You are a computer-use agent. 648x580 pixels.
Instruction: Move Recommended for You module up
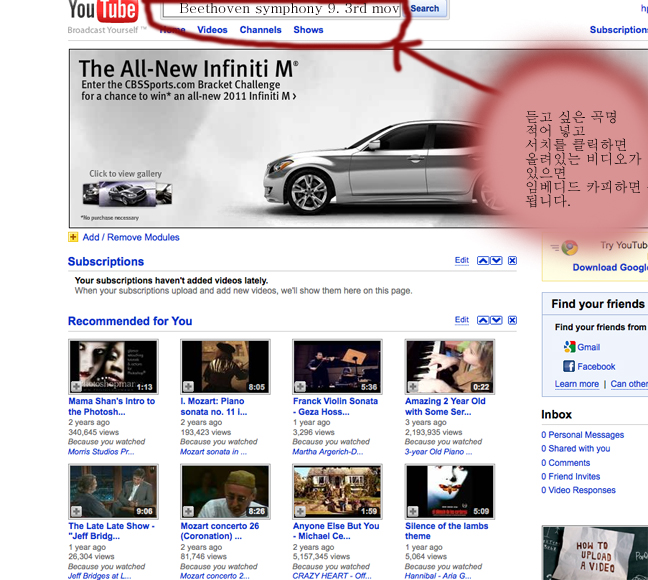click(483, 320)
